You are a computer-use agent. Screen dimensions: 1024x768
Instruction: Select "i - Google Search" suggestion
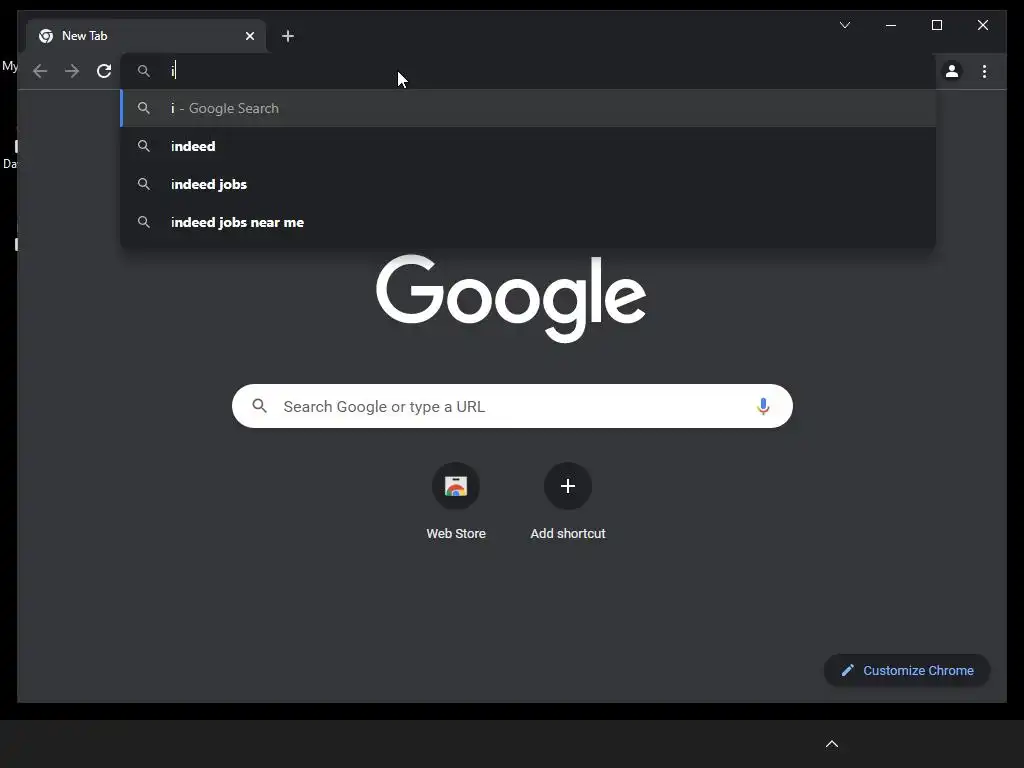[528, 108]
